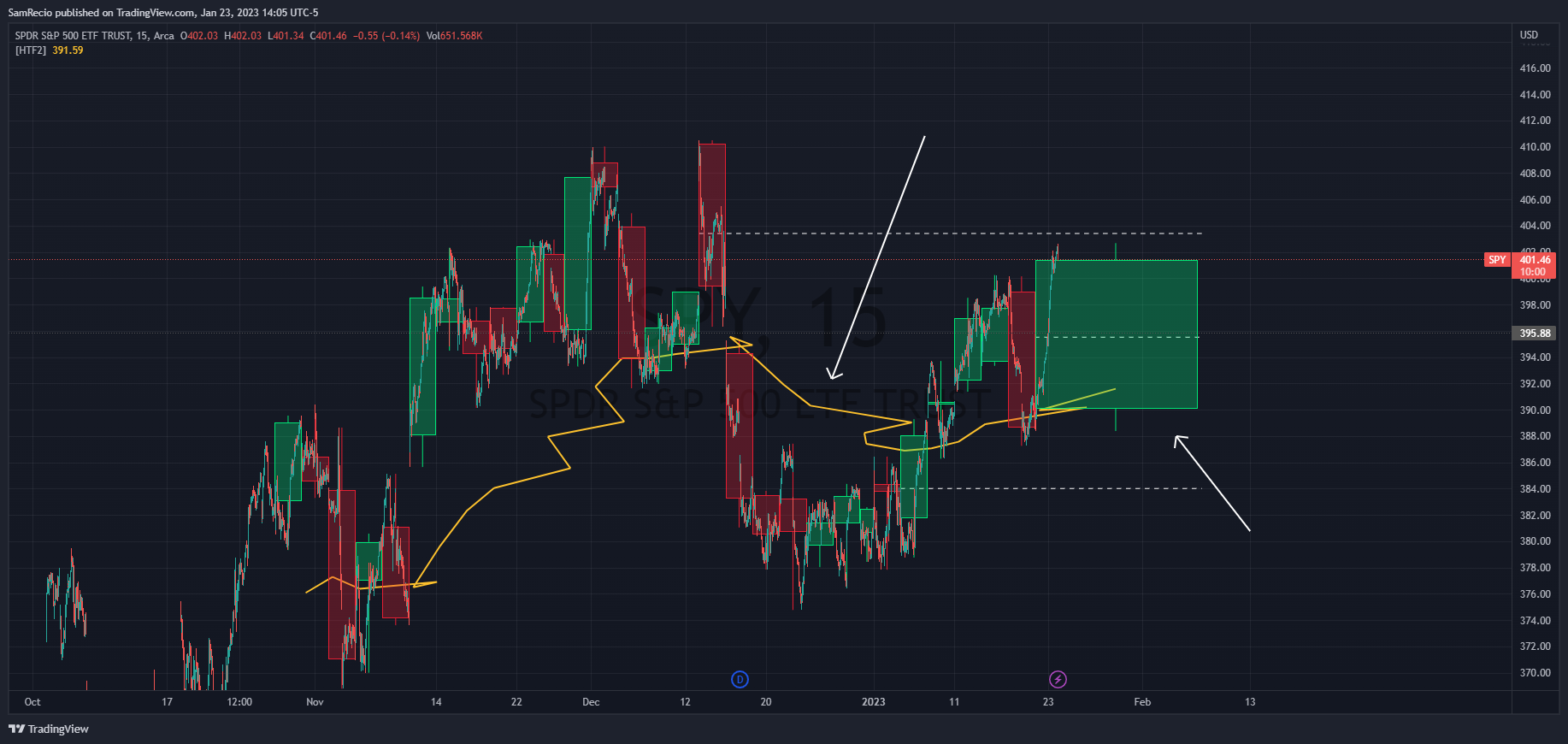Click the 404.00 price scale label
1568x744 pixels.
click(x=1535, y=226)
